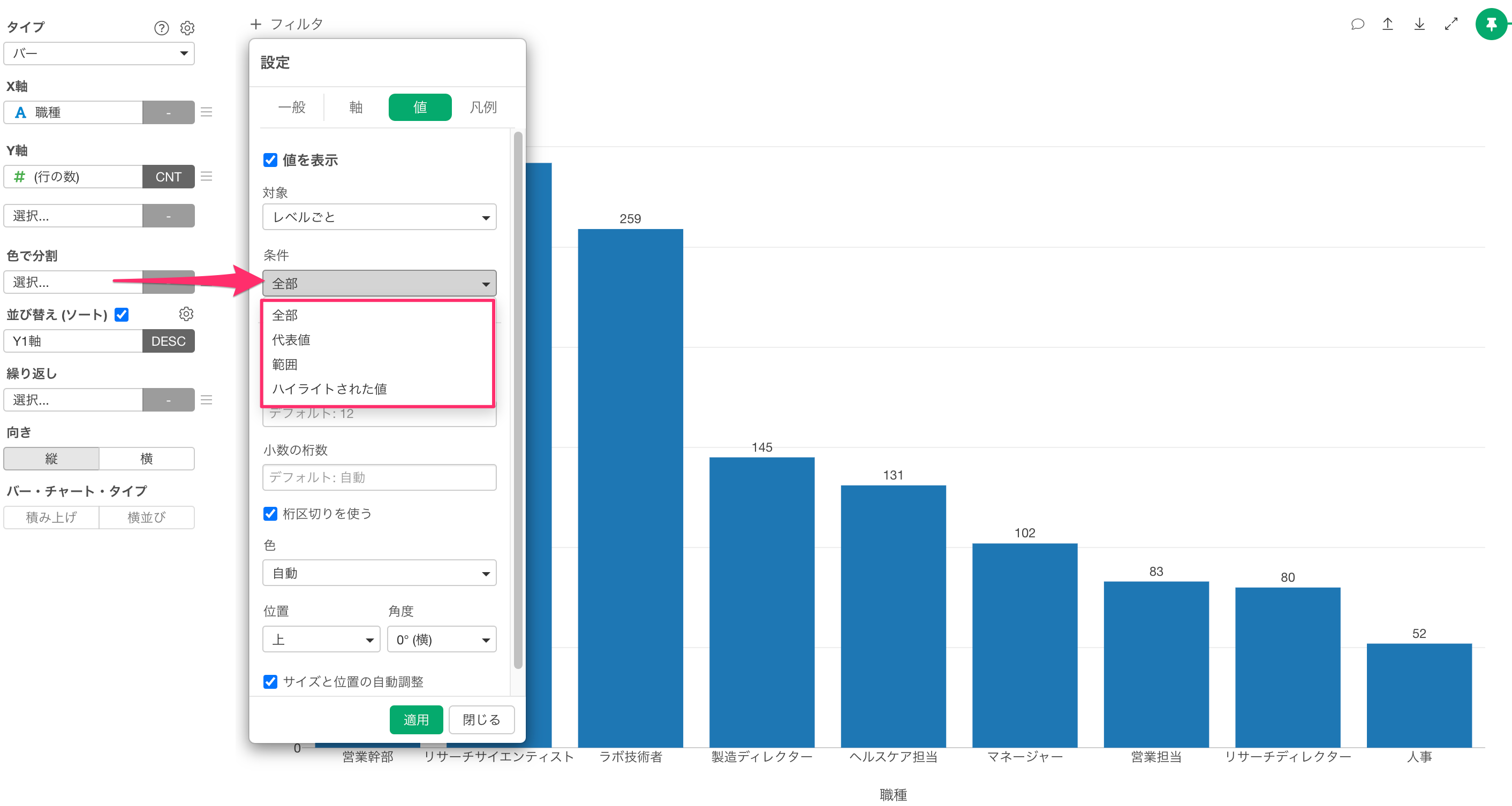Click the (行の数) numeric hash icon
Screen dimensions: 1512x806
point(19,177)
